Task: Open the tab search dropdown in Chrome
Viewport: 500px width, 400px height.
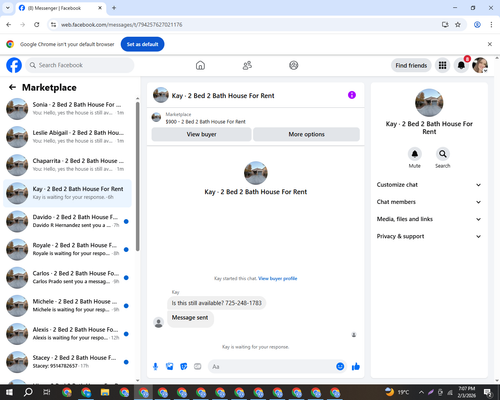Action: pos(8,8)
